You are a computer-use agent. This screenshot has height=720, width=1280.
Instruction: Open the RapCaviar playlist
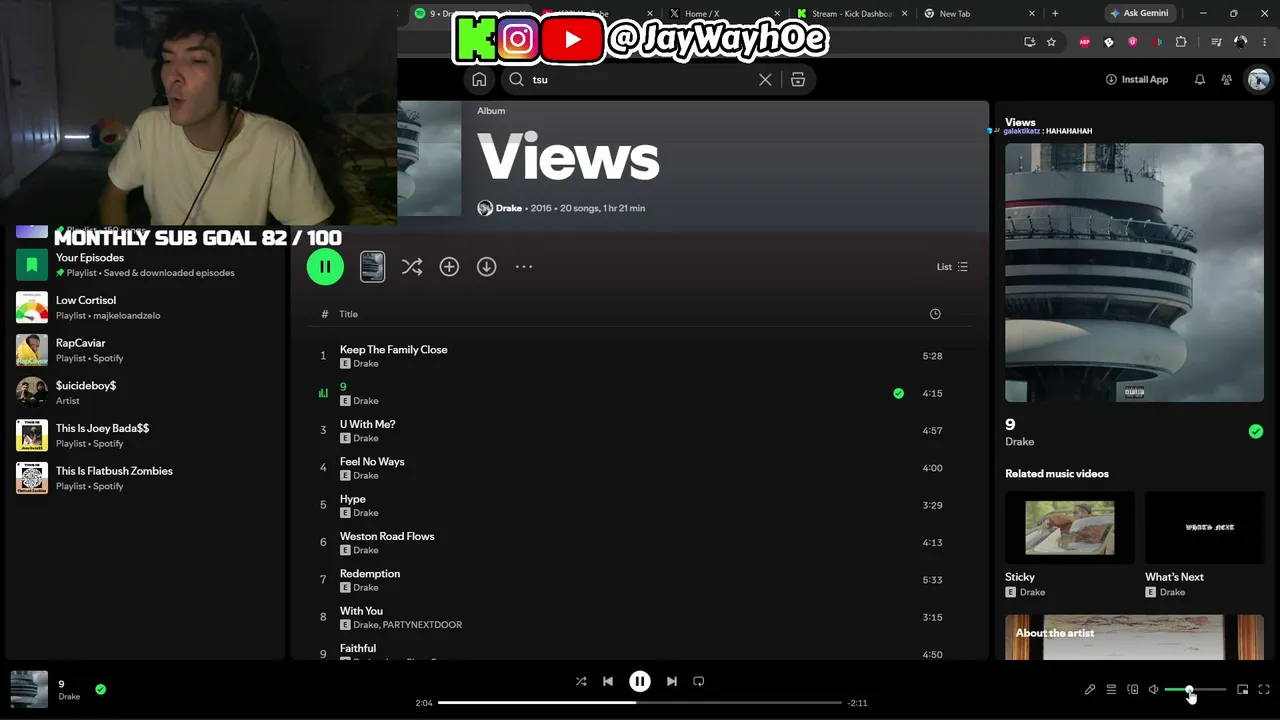pos(145,350)
